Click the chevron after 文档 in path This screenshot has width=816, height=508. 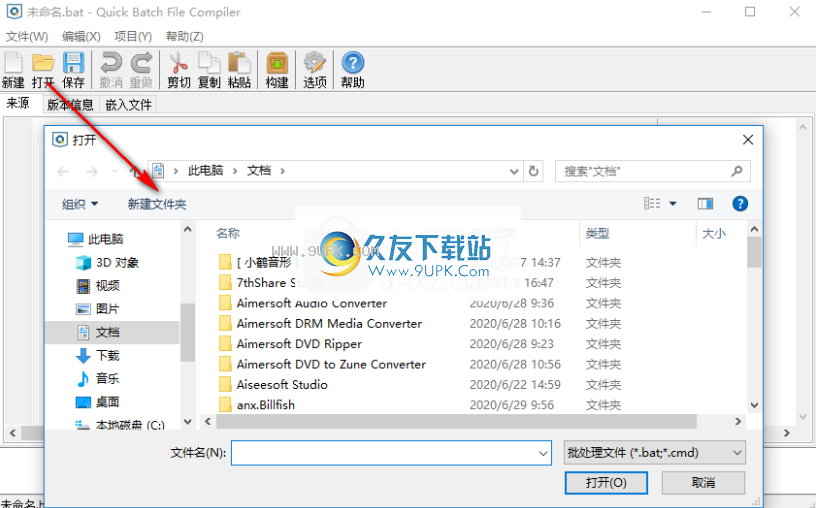point(283,171)
